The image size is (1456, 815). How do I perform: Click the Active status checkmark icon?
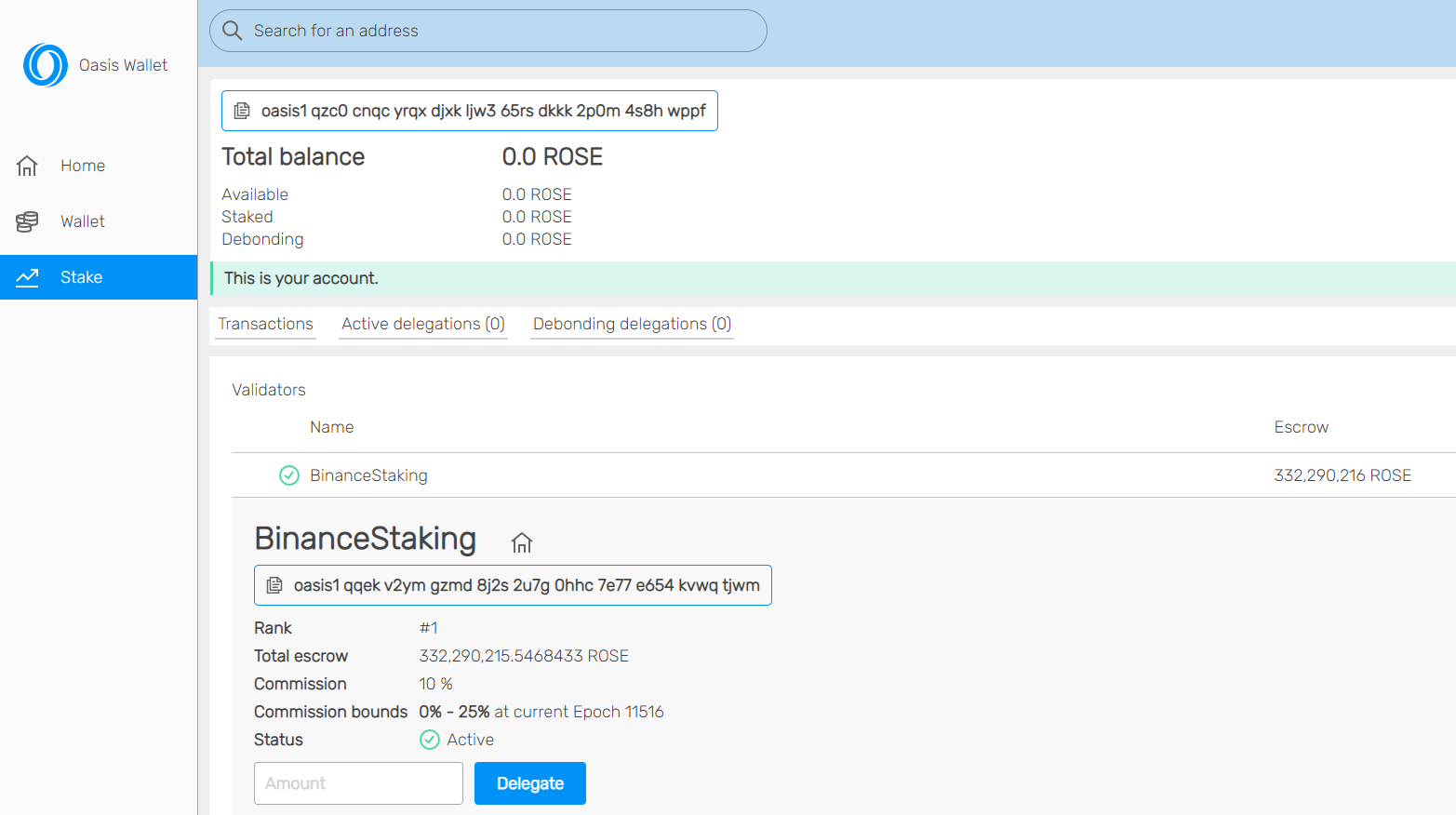click(x=429, y=740)
